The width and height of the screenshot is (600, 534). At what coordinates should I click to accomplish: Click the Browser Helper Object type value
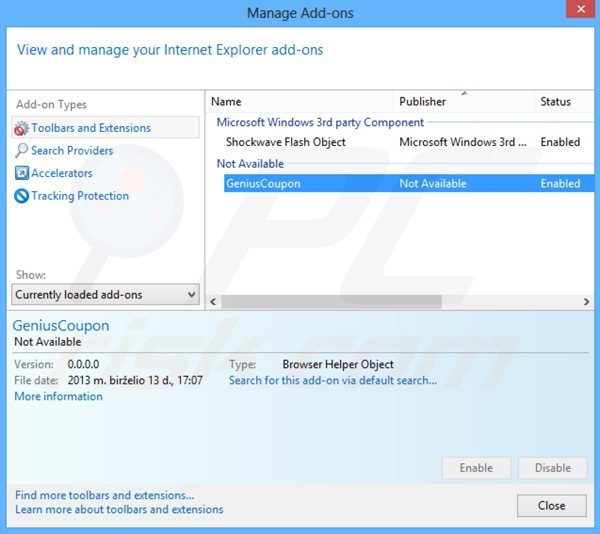(x=338, y=364)
